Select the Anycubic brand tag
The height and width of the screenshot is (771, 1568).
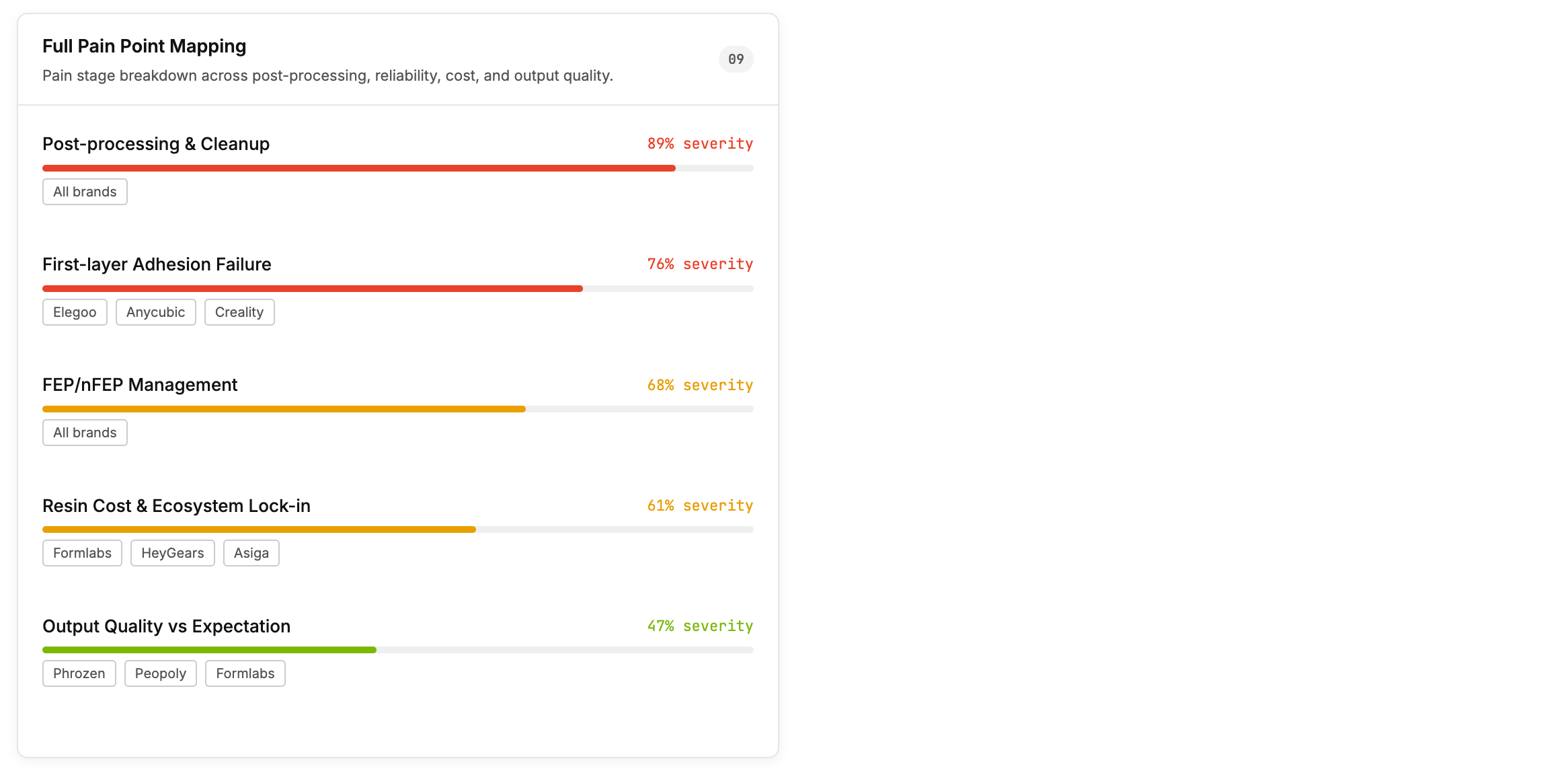pyautogui.click(x=155, y=312)
